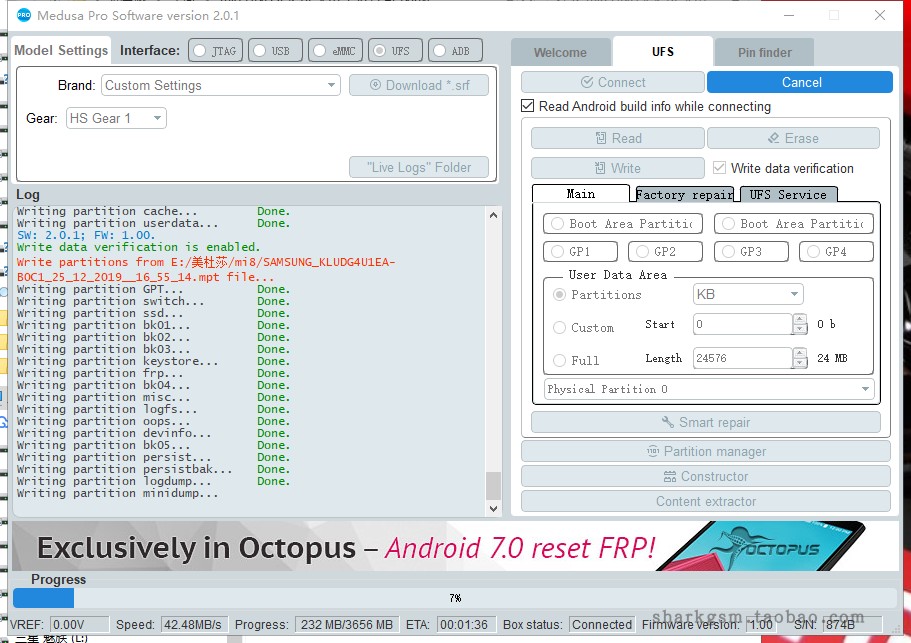911x643 pixels.
Task: Click the VREF value 0.00V
Action: click(80, 624)
